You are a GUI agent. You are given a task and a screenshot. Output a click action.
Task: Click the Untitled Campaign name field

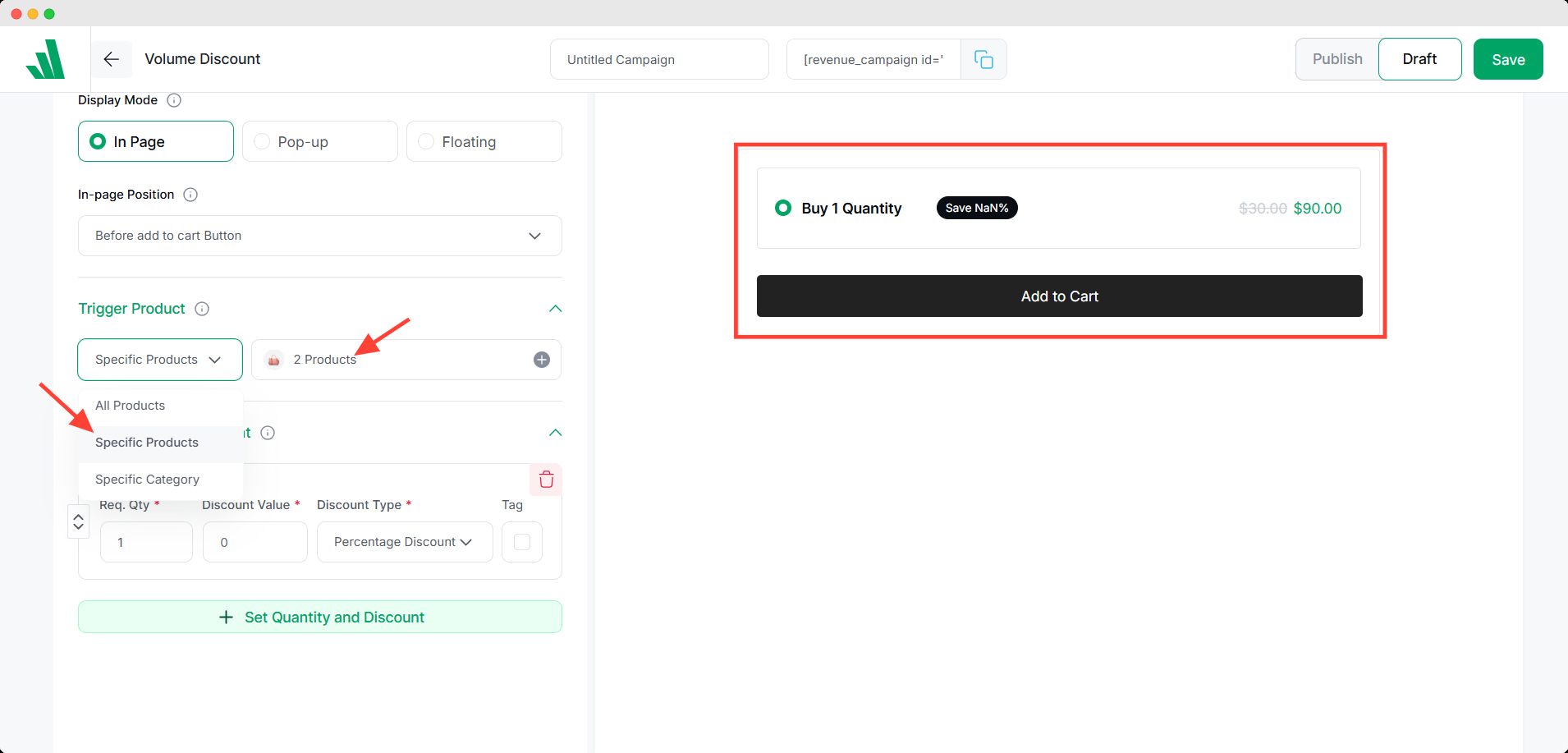coord(659,59)
